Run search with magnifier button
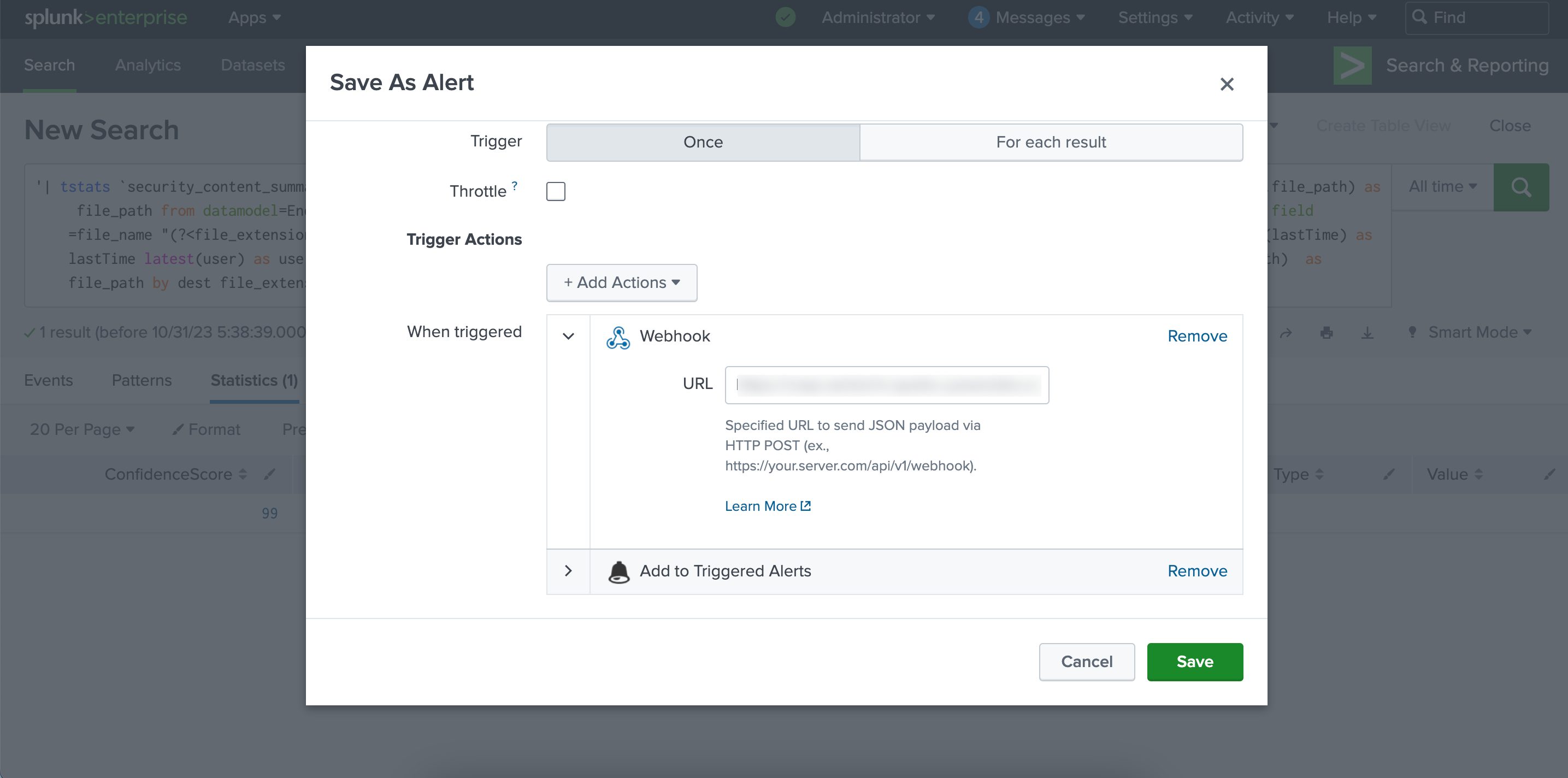 [x=1520, y=187]
